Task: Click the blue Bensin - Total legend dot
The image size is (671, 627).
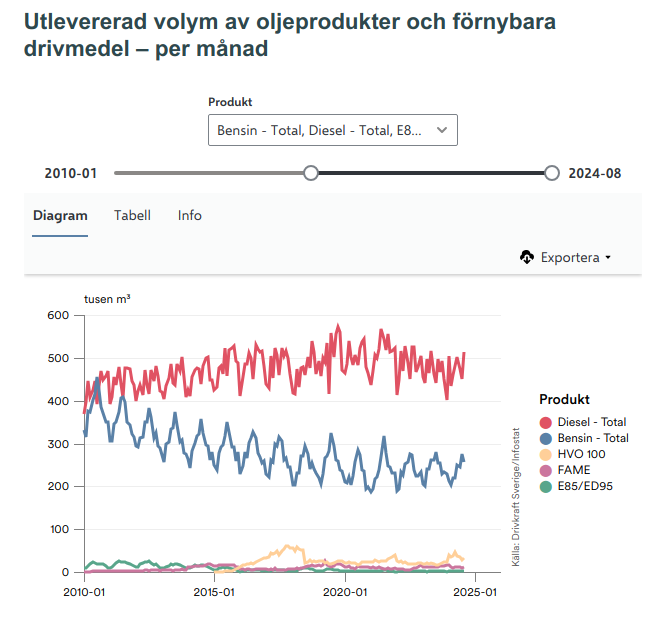Action: (x=546, y=439)
